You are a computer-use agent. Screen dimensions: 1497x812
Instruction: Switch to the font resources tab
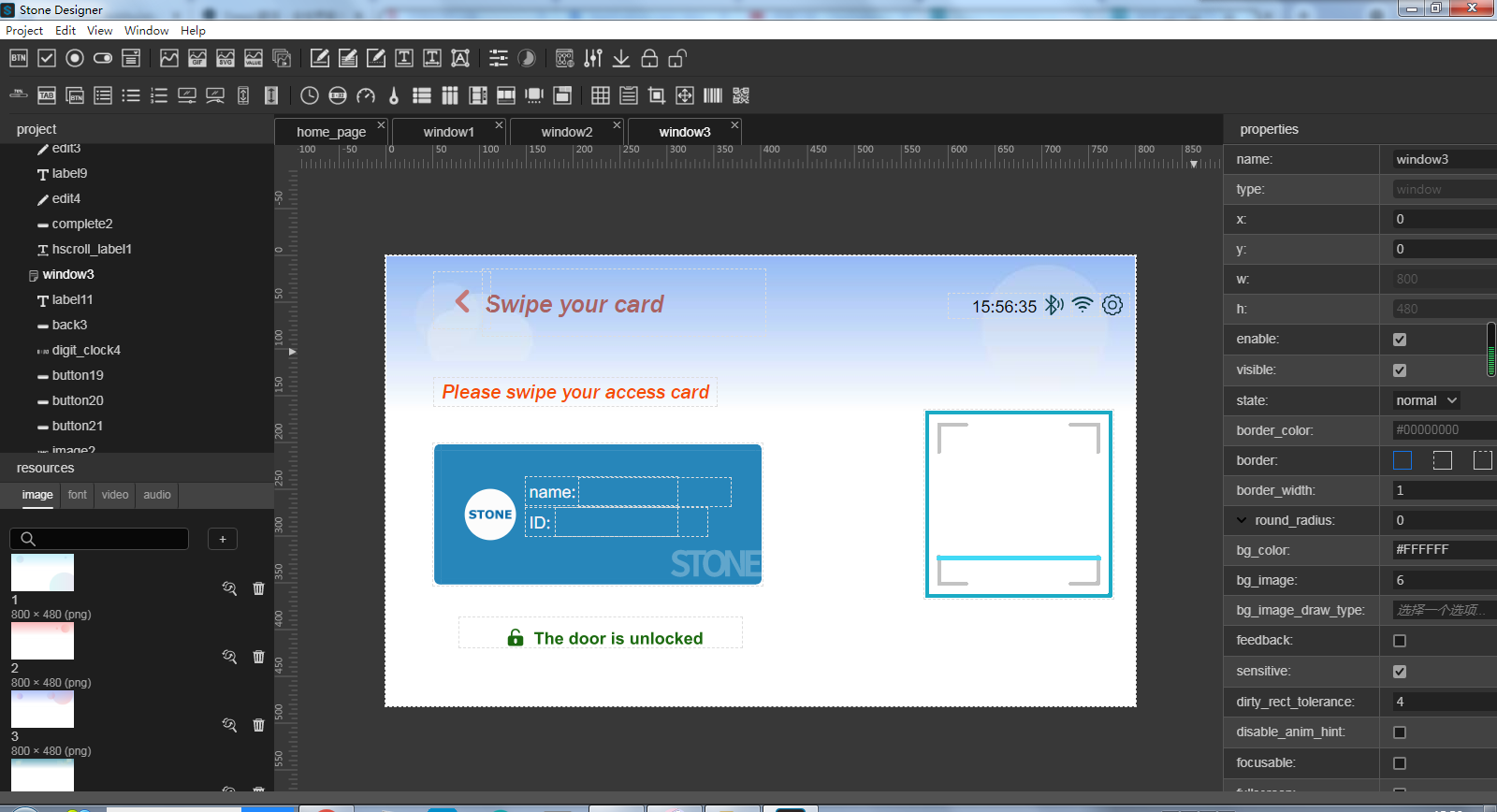click(78, 495)
